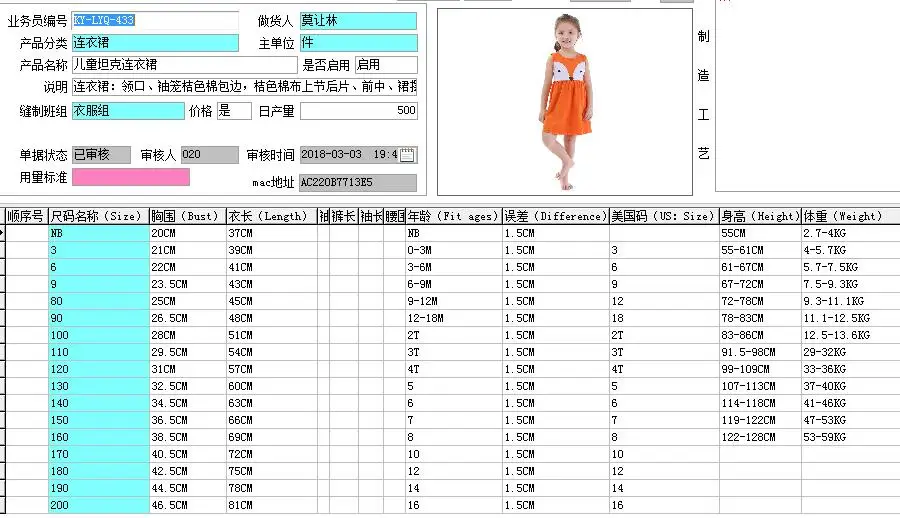Click weight cell 2.7-4KG
Image resolution: width=900 pixels, height=518 pixels.
point(851,233)
